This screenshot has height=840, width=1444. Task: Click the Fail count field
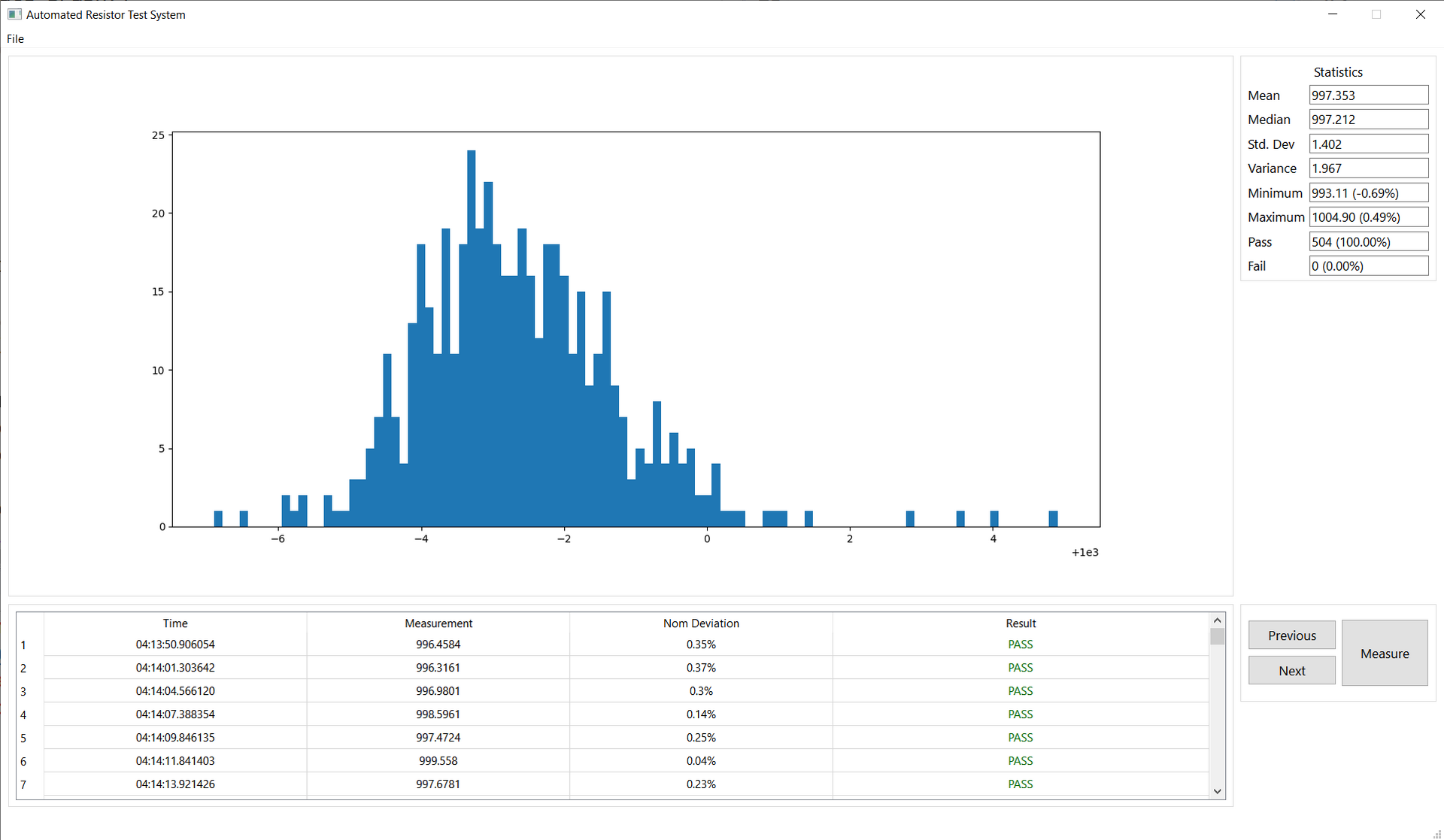(x=1368, y=266)
